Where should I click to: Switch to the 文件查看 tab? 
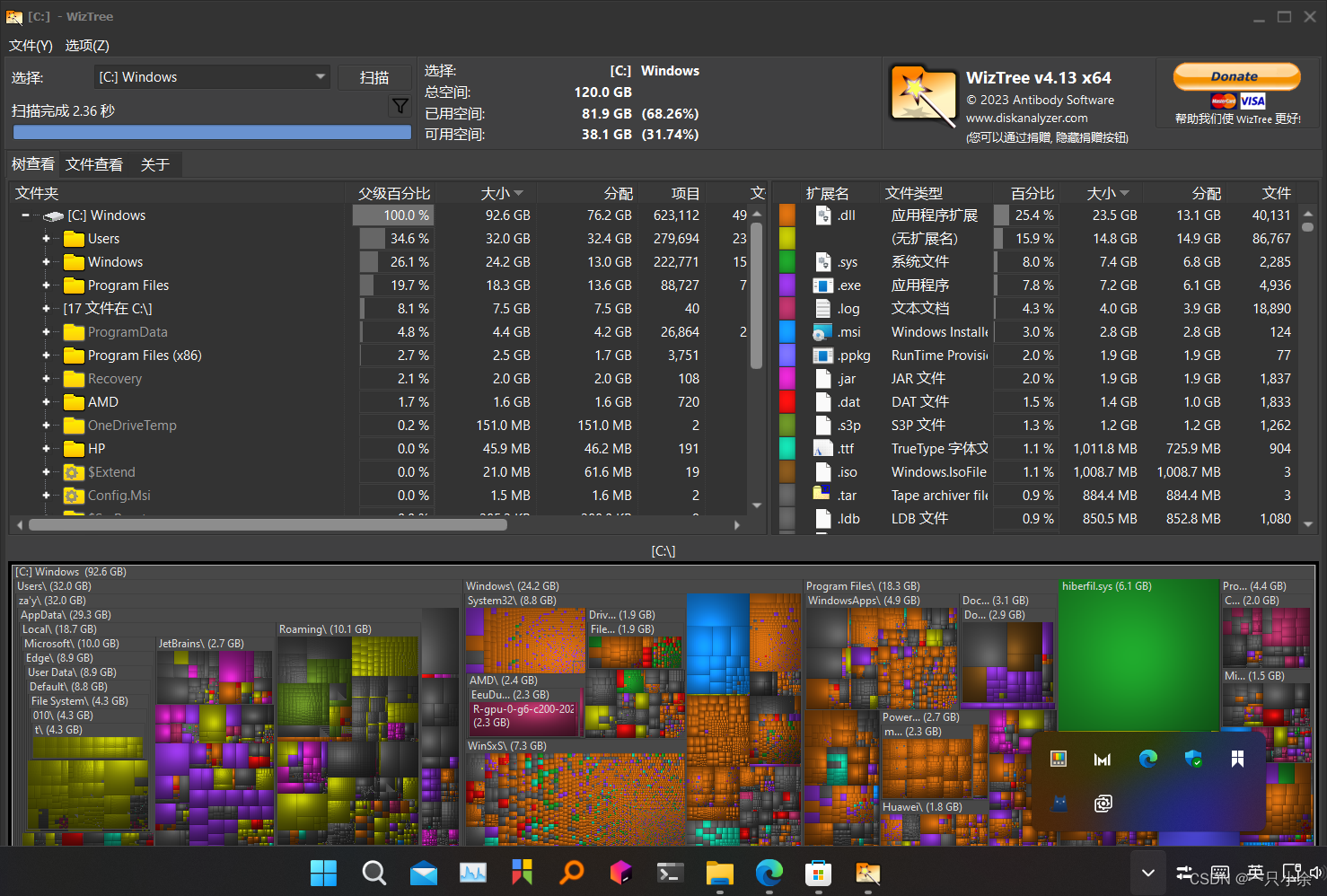94,164
